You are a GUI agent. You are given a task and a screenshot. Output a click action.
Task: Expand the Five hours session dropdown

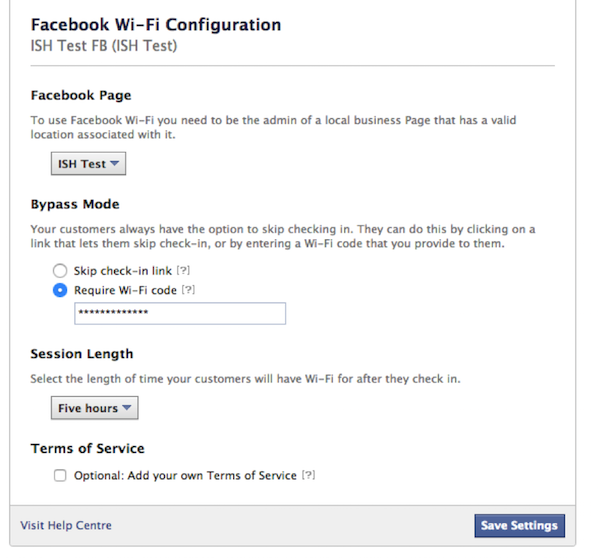[94, 408]
